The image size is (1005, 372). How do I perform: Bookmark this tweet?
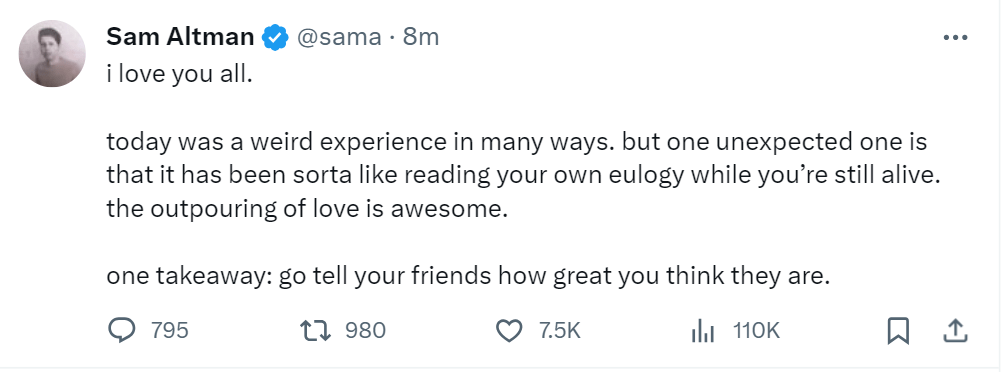898,331
